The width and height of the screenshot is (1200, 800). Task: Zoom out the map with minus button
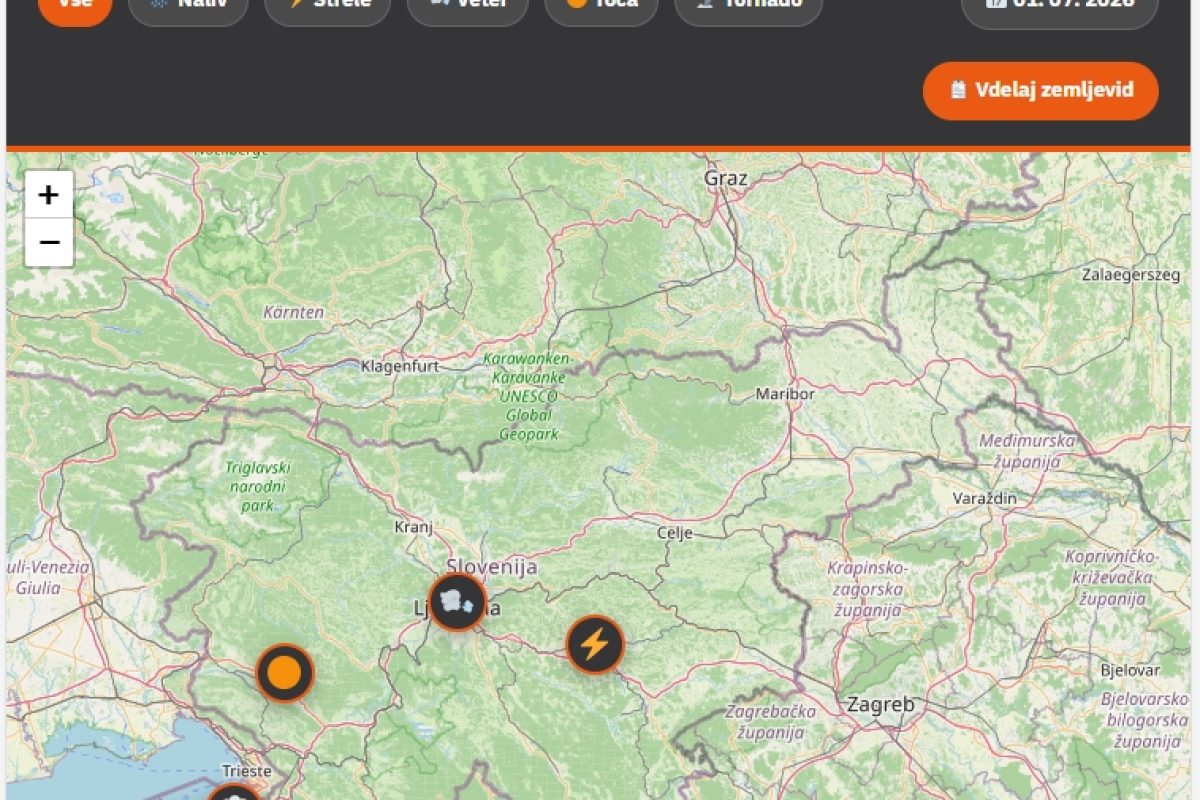tap(49, 243)
